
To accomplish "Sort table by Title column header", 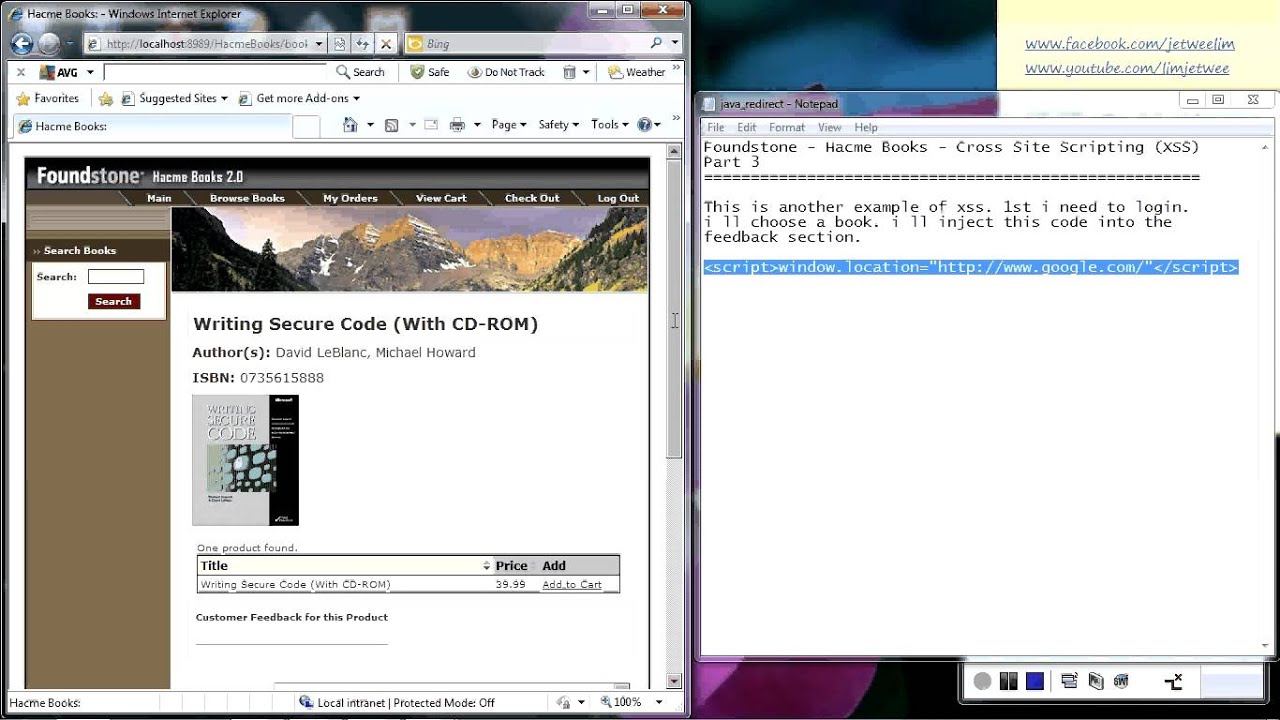I will (345, 565).
